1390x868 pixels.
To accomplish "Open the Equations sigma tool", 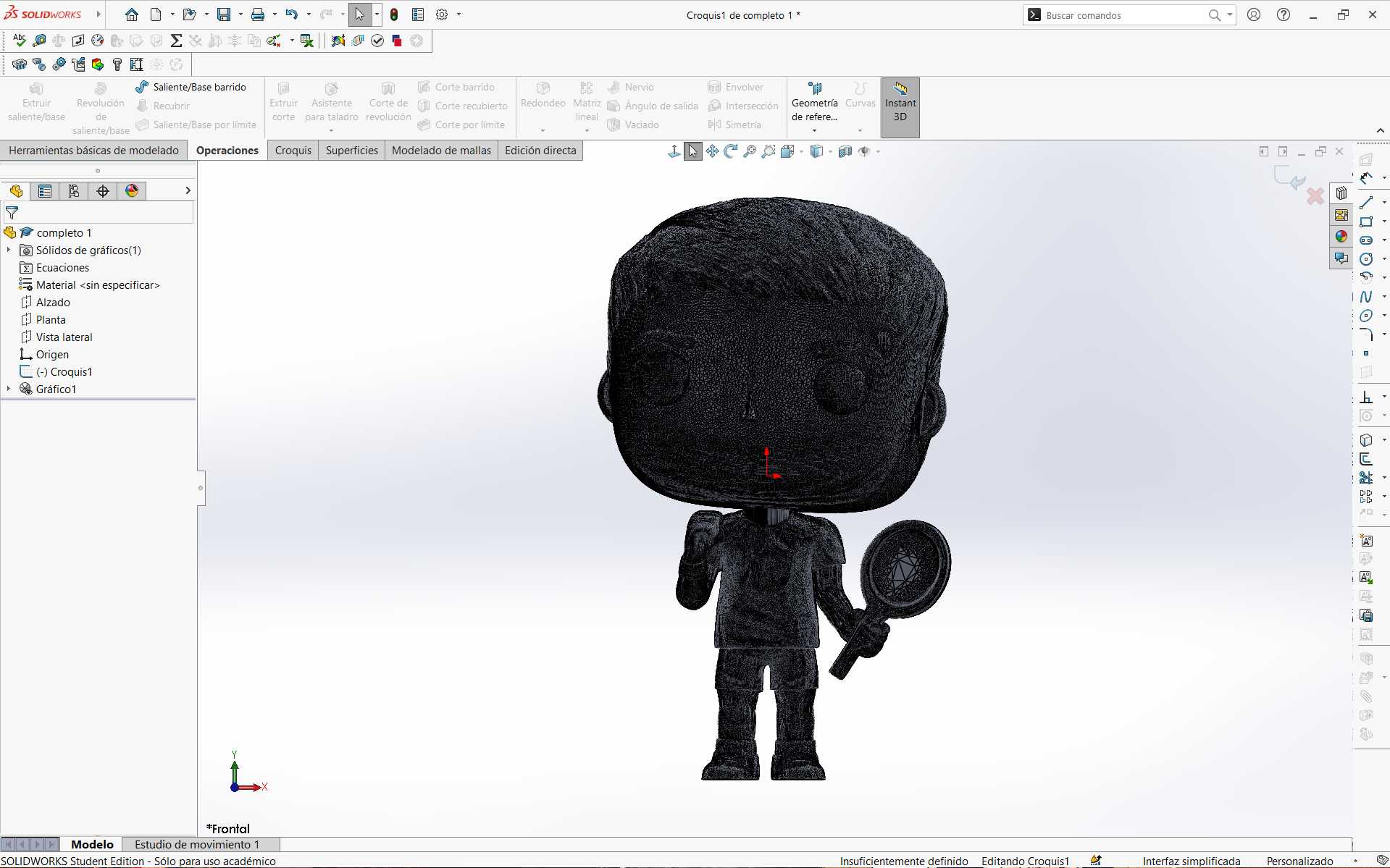I will pos(176,41).
